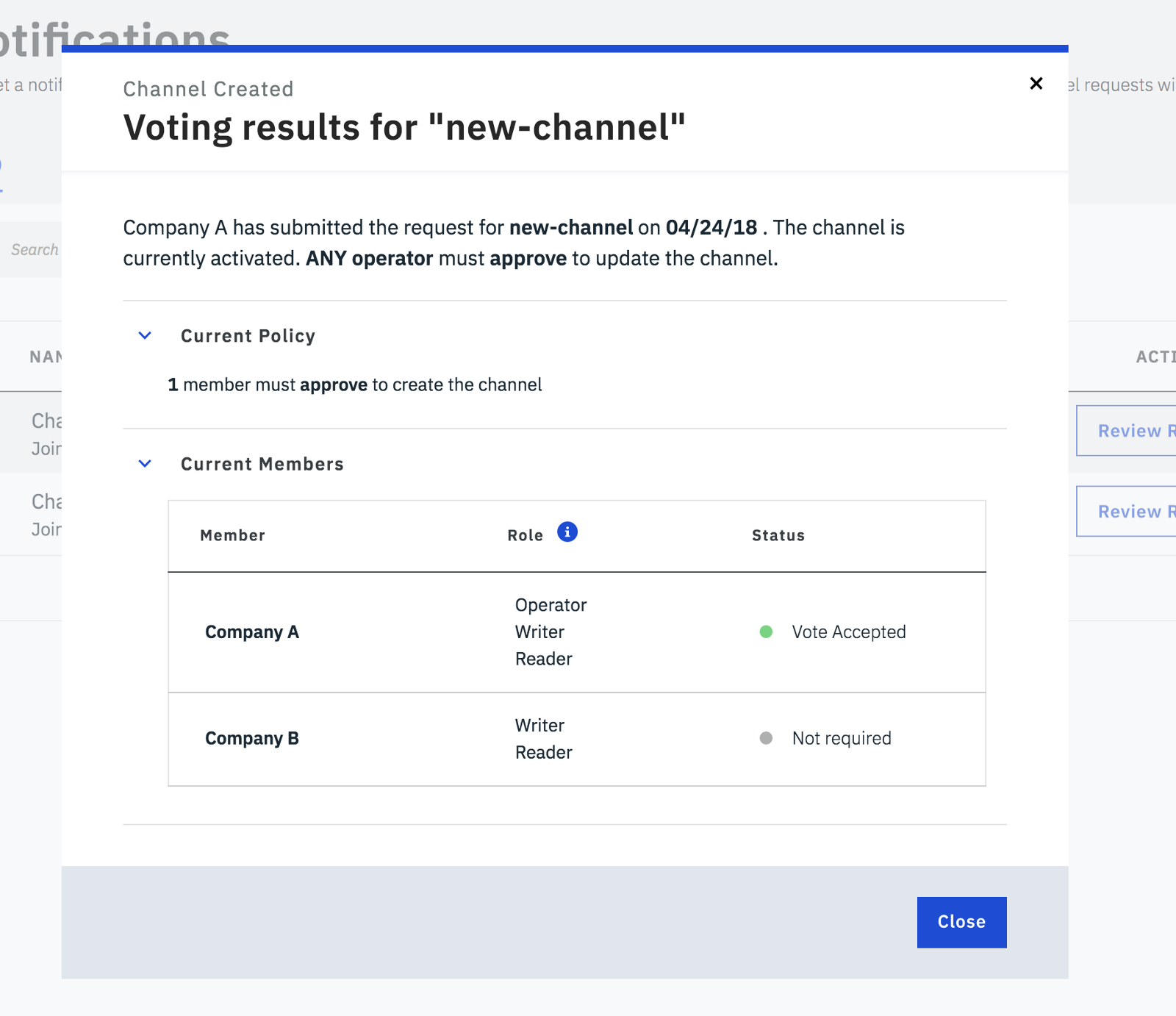Image resolution: width=1176 pixels, height=1016 pixels.
Task: Select the Company A member name
Action: point(252,632)
